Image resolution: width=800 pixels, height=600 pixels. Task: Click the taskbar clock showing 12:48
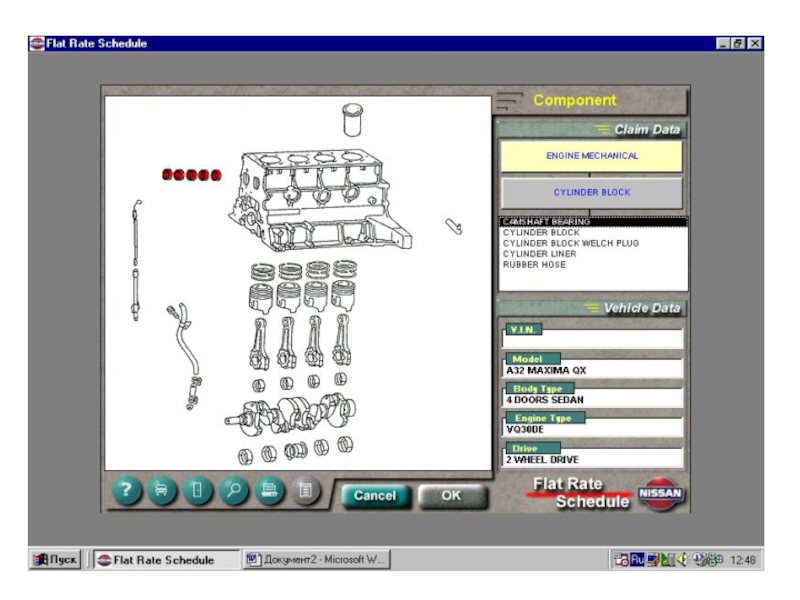coord(743,560)
